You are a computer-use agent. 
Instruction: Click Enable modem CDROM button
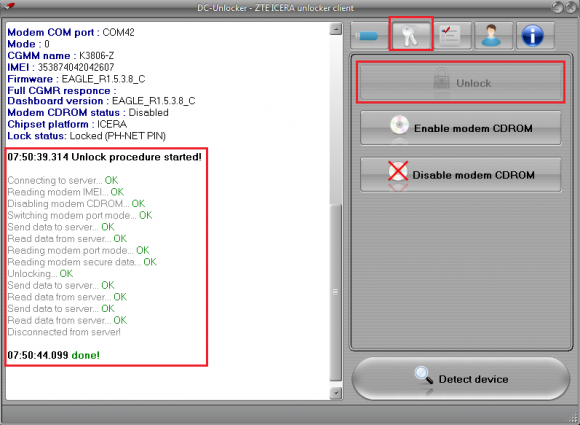(x=461, y=128)
